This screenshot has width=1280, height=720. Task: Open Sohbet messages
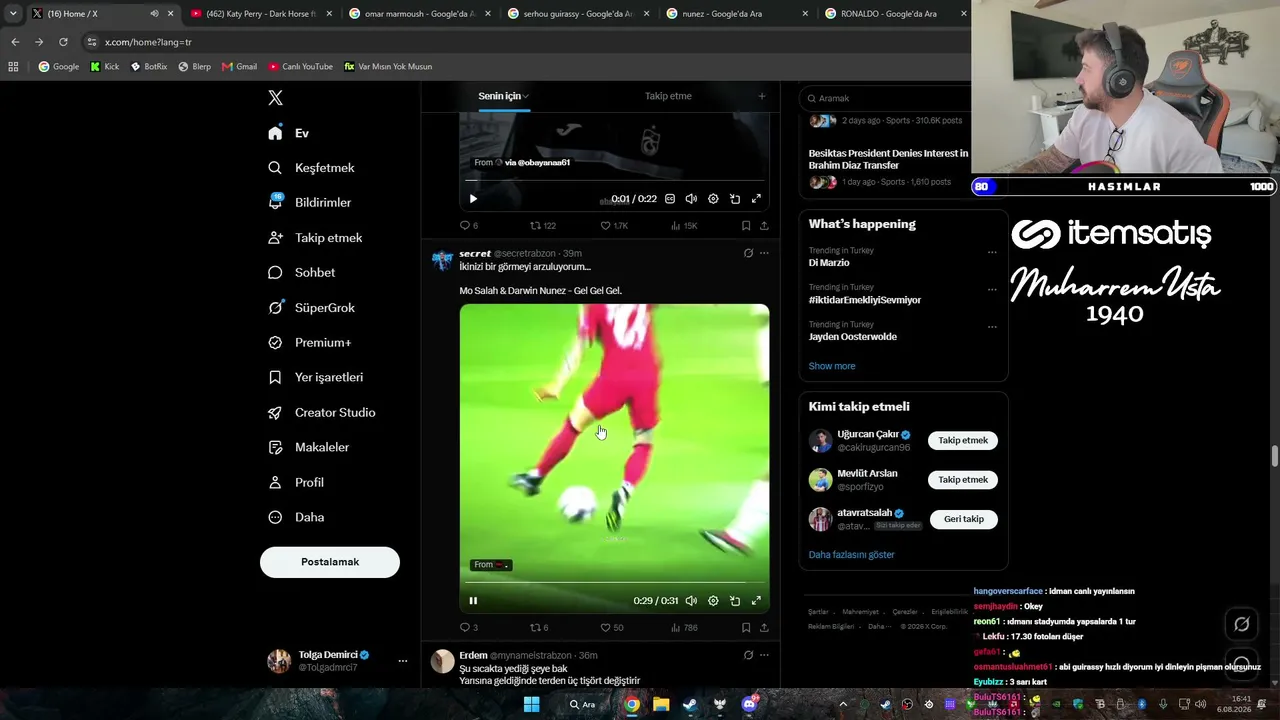(301, 273)
